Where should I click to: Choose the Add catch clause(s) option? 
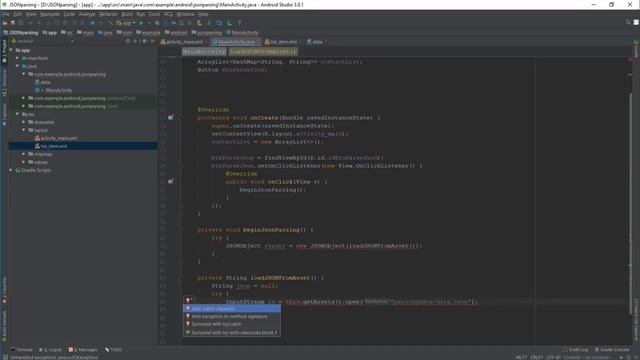coord(232,309)
